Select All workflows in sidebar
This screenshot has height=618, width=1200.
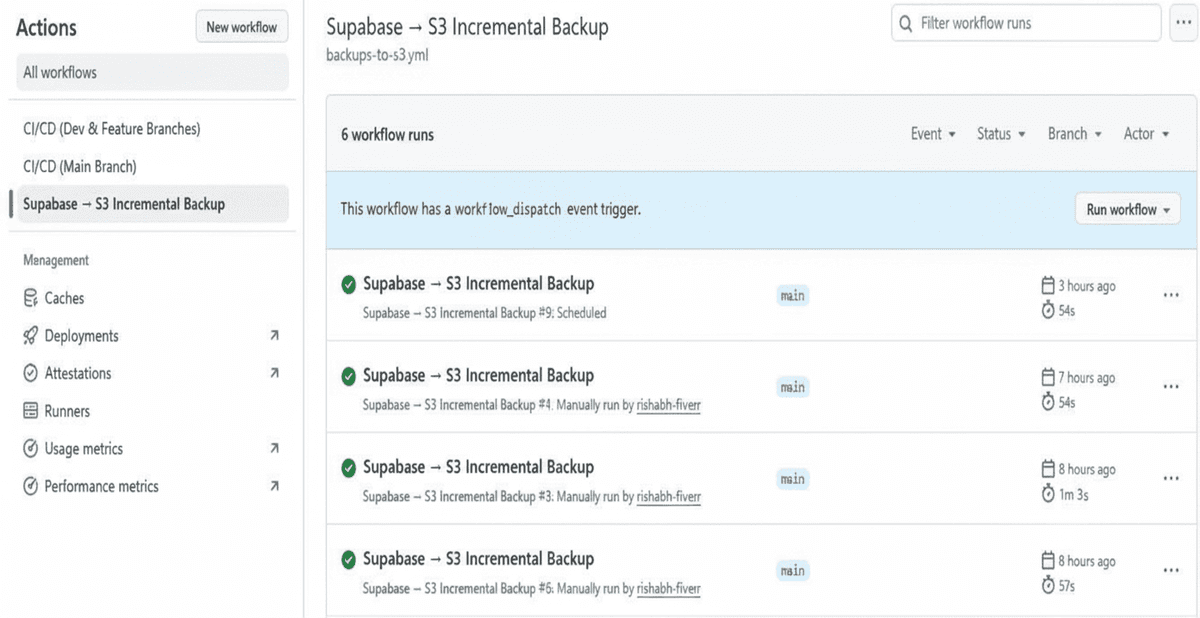152,73
